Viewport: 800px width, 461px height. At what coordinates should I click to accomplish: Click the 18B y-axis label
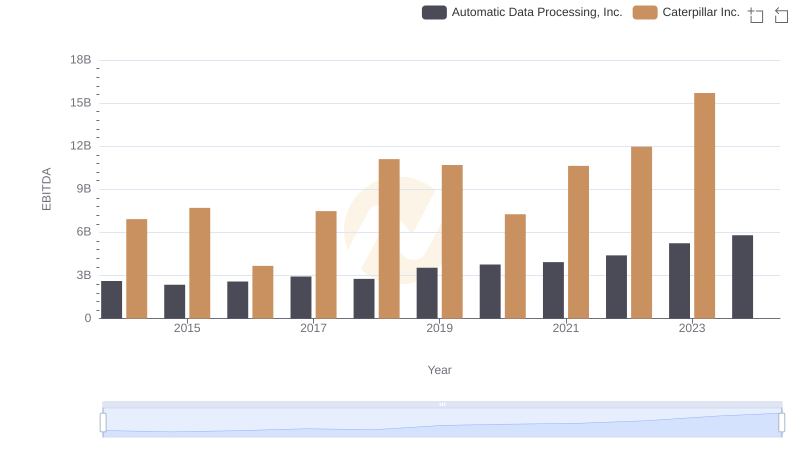81,60
